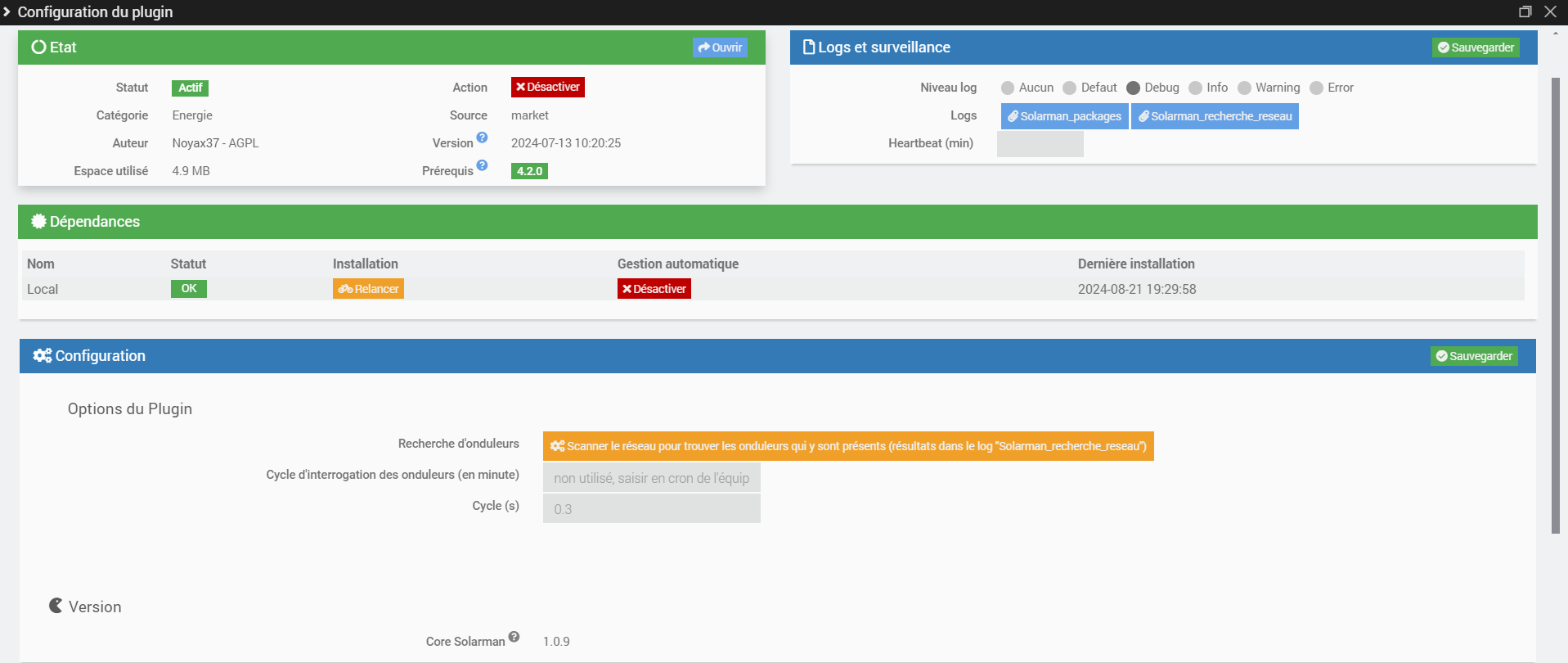Click the last installation date 2024-08-21 19:29:58

pos(1137,289)
